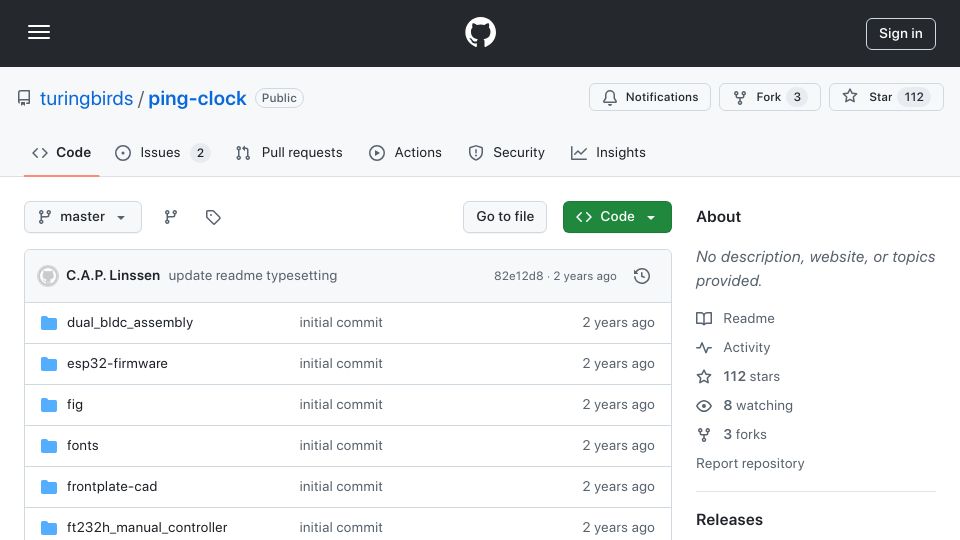960x540 pixels.
Task: Fork the repository
Action: pos(770,97)
